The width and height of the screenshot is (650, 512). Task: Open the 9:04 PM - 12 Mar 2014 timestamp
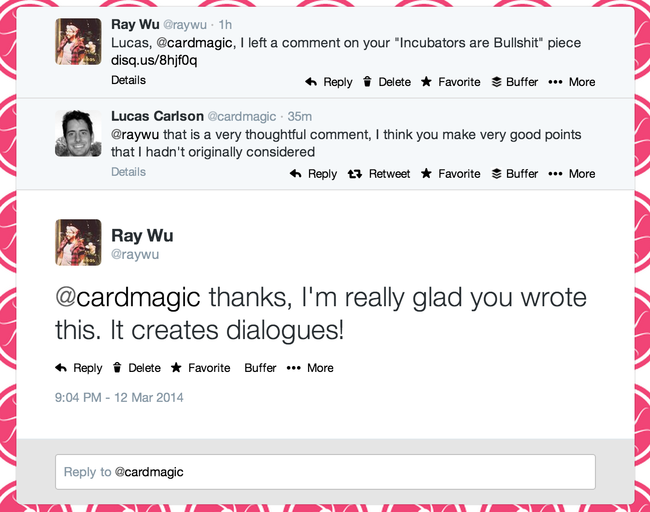pos(119,397)
